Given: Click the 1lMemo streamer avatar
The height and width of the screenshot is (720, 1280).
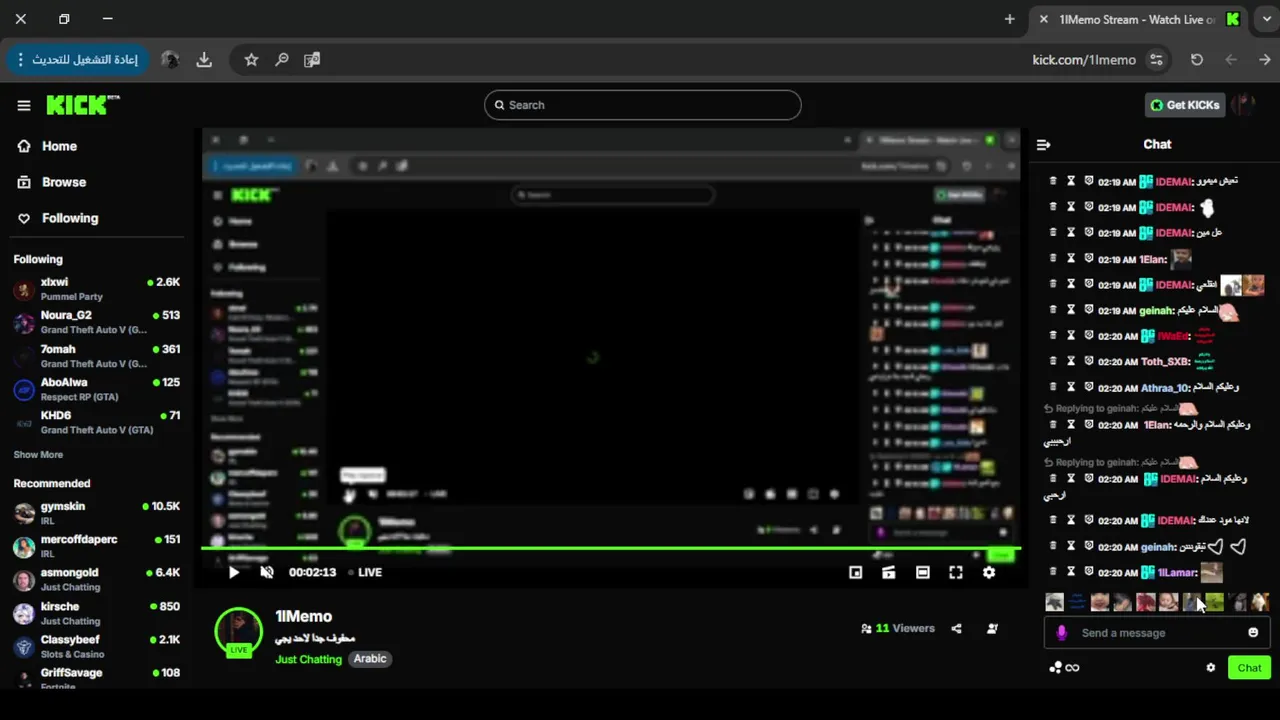Looking at the screenshot, I should click(239, 631).
